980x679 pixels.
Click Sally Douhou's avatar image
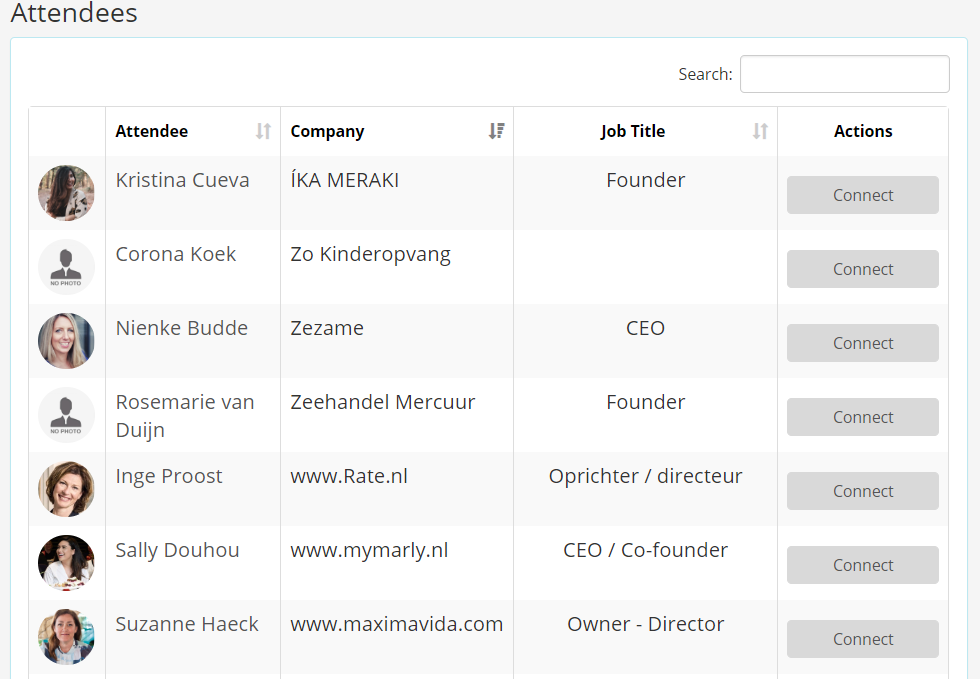point(66,563)
